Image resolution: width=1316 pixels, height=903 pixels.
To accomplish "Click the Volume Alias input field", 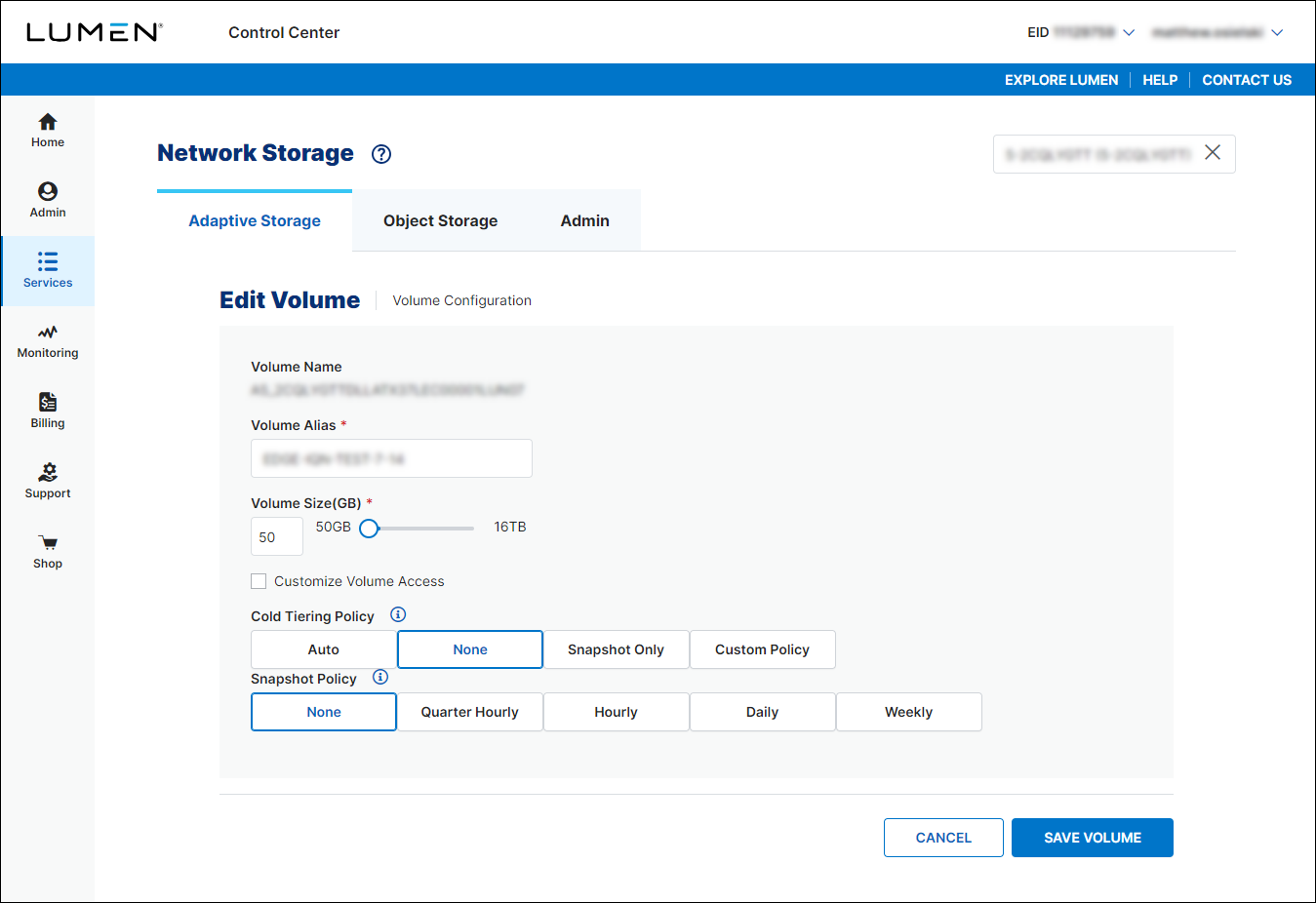I will pyautogui.click(x=391, y=458).
